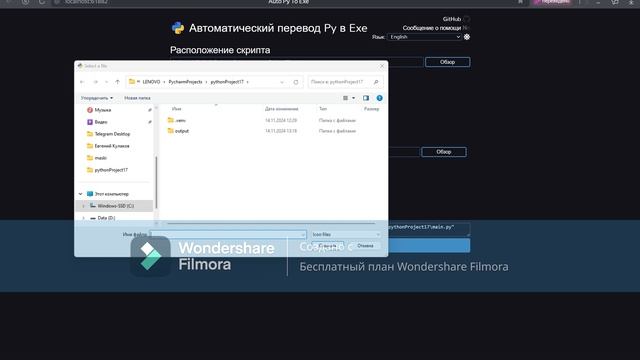Close the Select a file dialog

coord(382,66)
